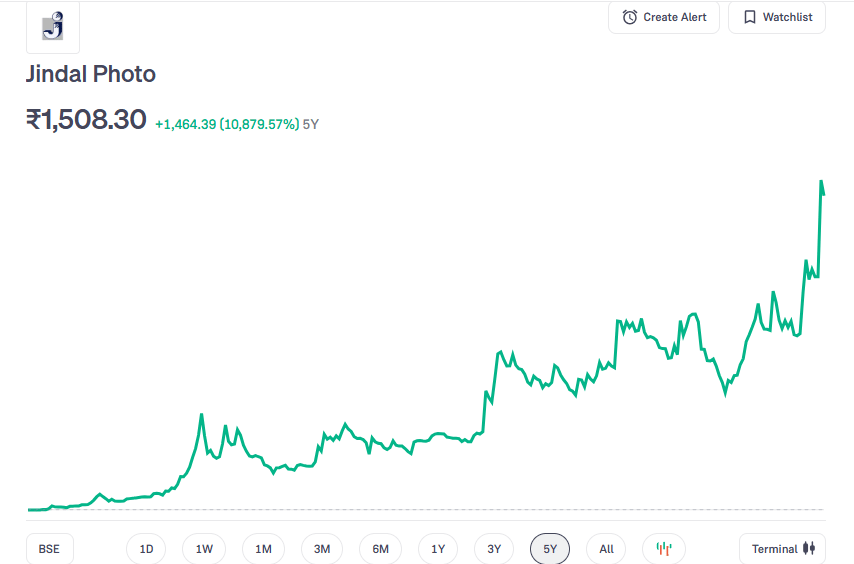
Task: Click the green +1,464.39 gain percentage text
Action: point(226,124)
